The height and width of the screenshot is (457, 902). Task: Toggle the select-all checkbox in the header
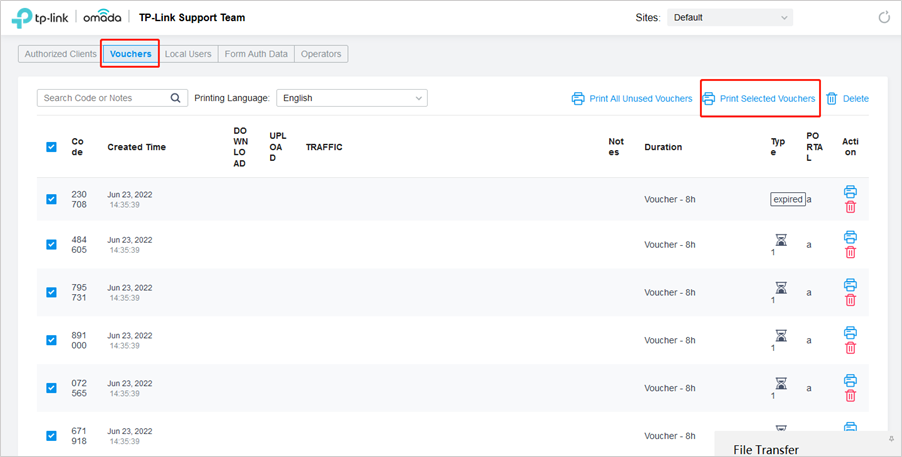coord(51,147)
